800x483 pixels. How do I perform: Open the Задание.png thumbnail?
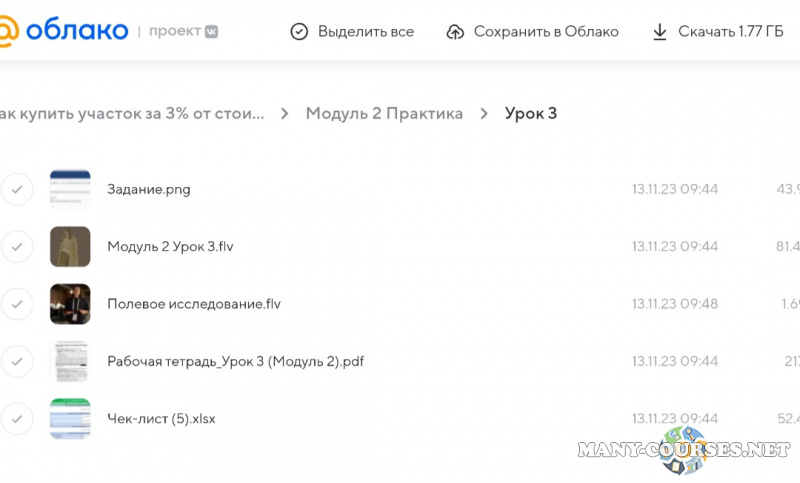[70, 189]
